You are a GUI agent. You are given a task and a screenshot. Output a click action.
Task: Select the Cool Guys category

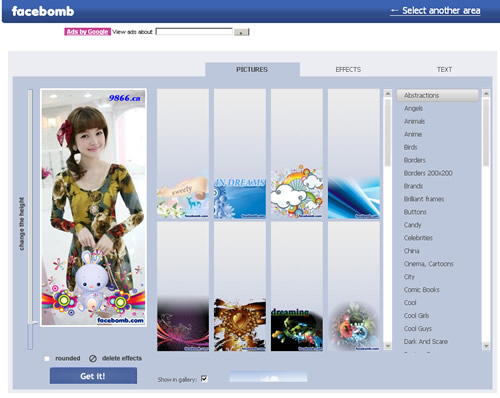418,329
